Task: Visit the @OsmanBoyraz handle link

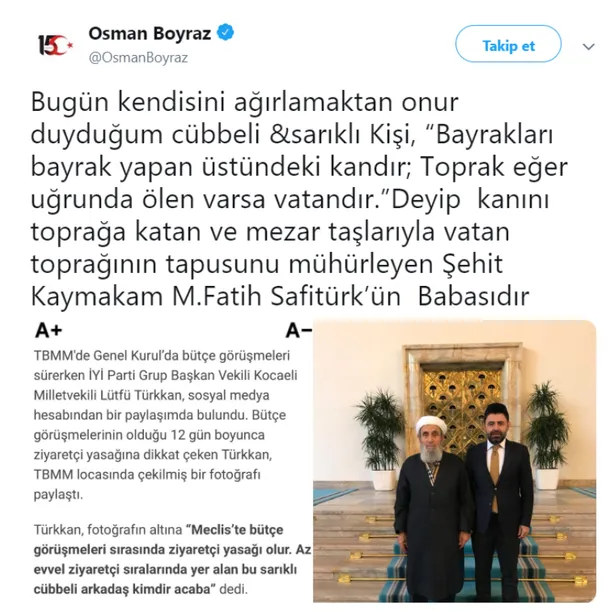Action: click(138, 58)
